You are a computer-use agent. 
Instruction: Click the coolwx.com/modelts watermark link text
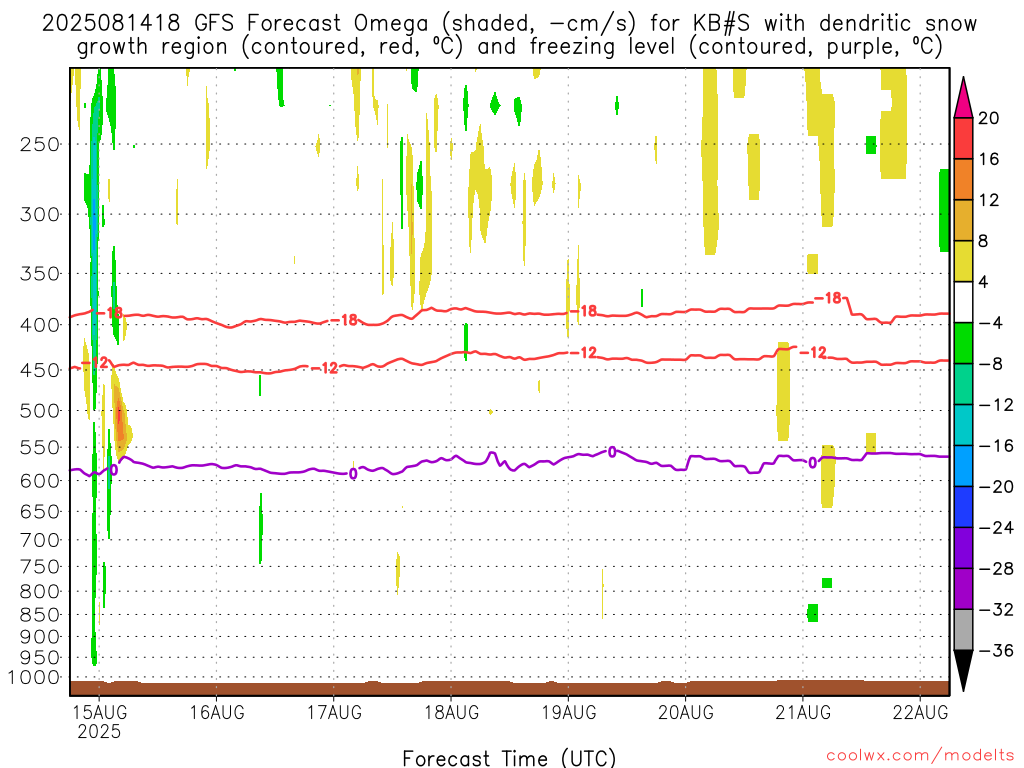(x=920, y=756)
